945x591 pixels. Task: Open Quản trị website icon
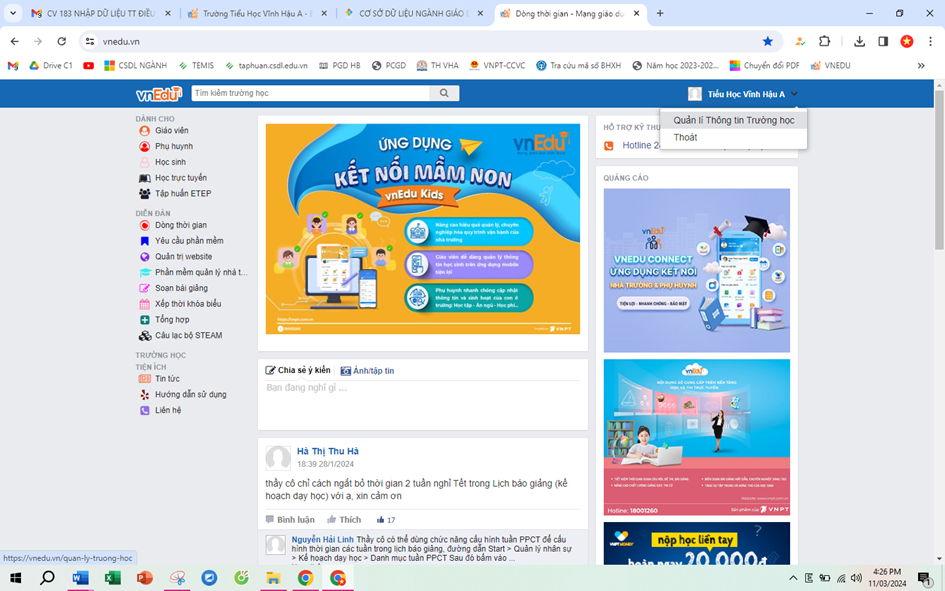(x=145, y=256)
